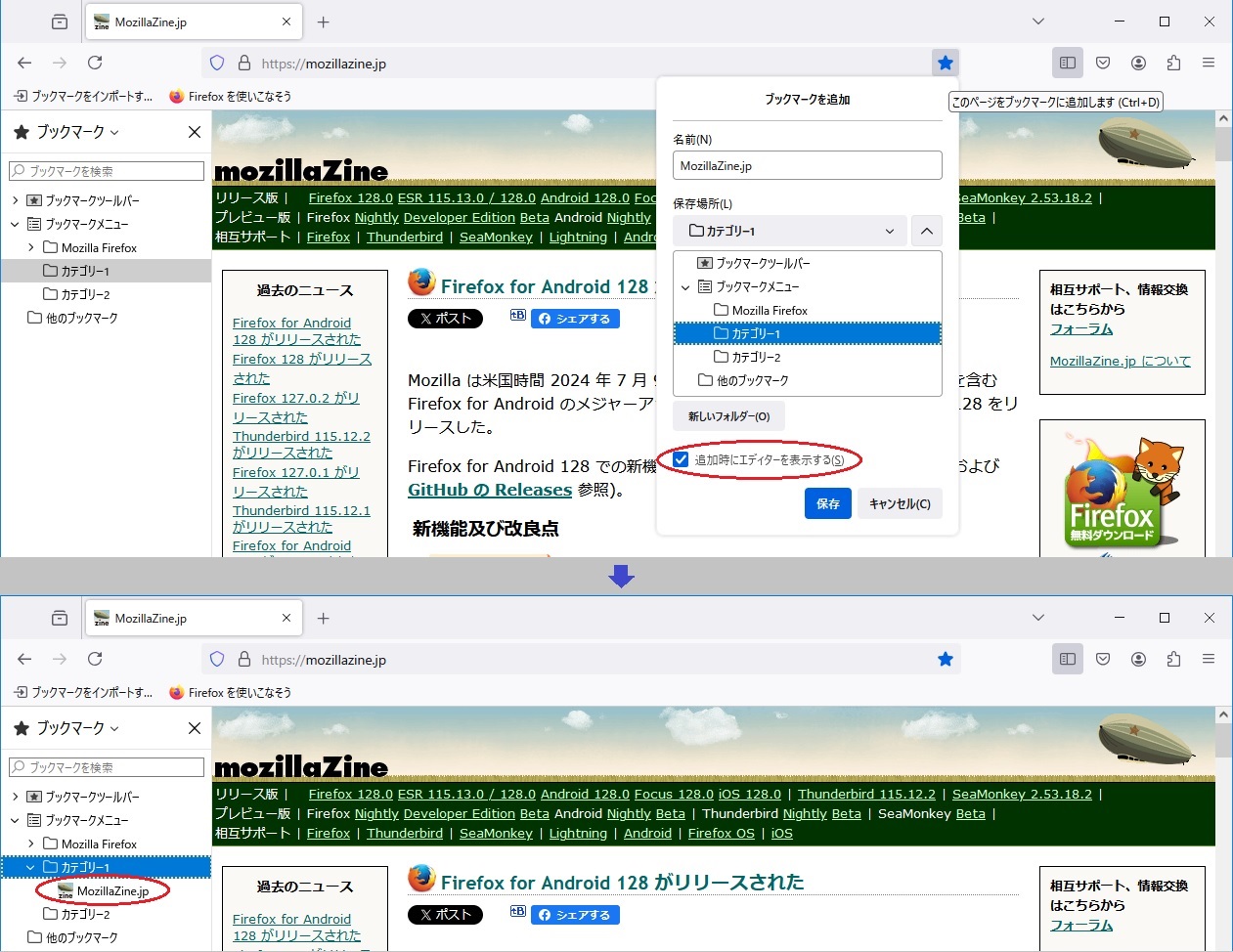Click the Firefox download fox image

[1122, 490]
